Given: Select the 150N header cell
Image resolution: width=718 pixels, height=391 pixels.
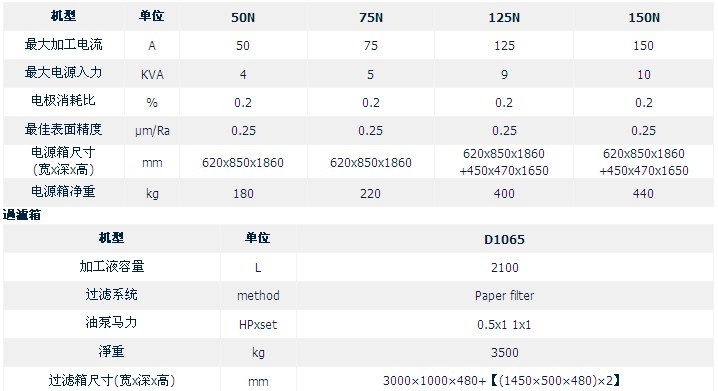Looking at the screenshot, I should pos(644,17).
